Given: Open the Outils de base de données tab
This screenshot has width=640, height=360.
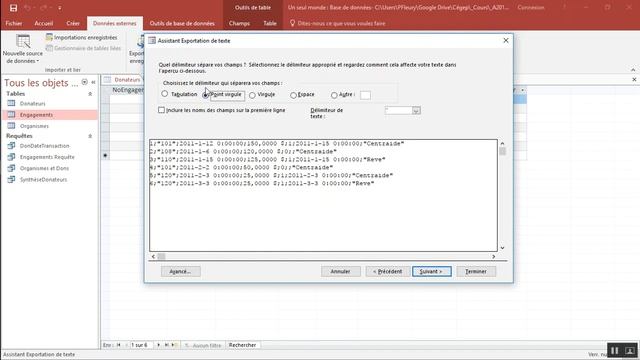Looking at the screenshot, I should [182, 23].
